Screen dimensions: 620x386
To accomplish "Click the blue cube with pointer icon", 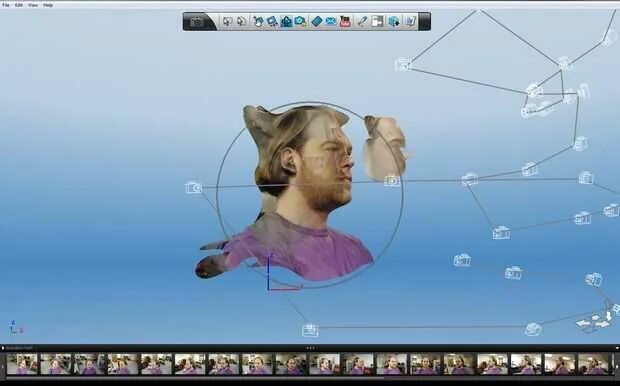I will click(x=272, y=21).
